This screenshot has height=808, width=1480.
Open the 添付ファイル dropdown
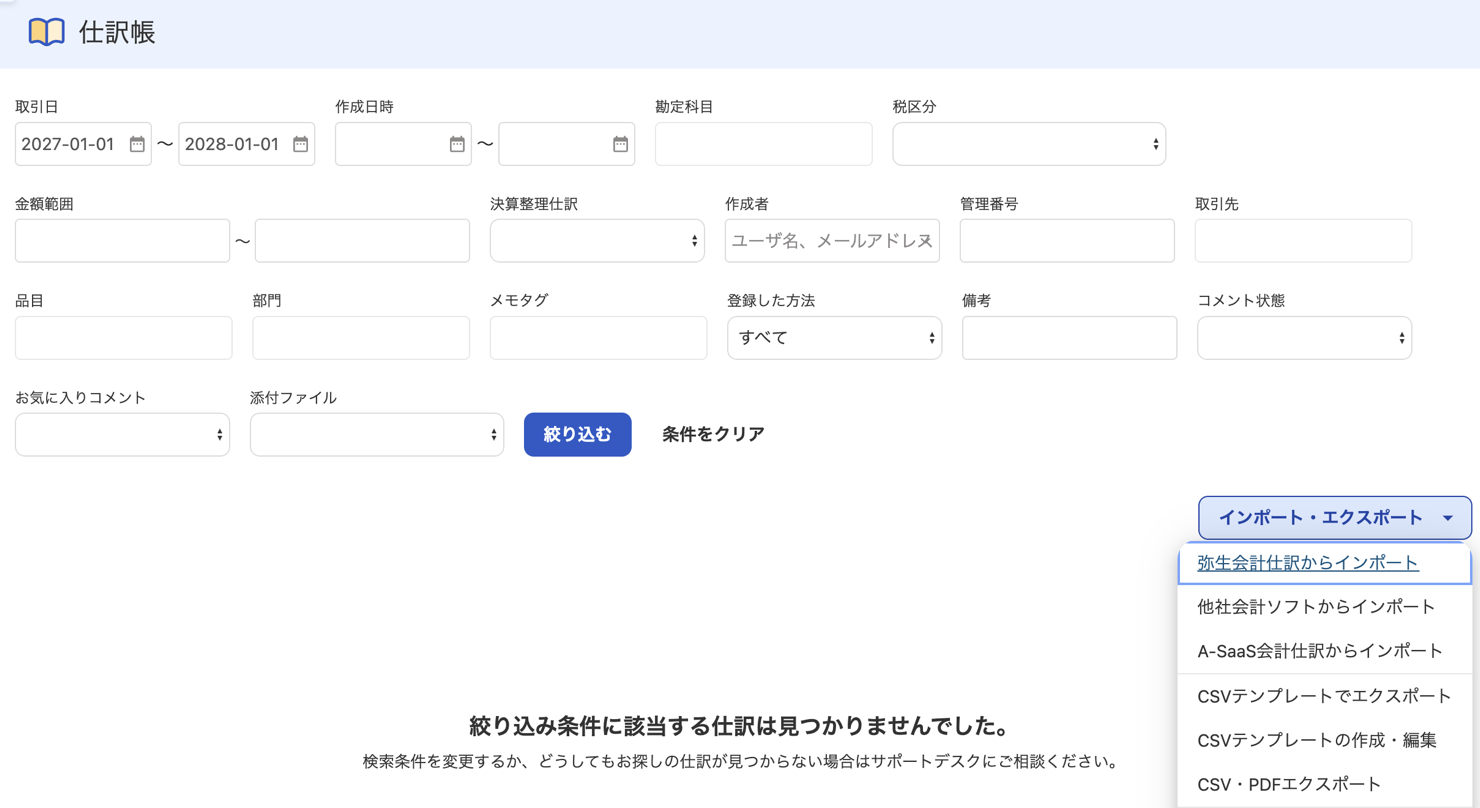pos(377,435)
